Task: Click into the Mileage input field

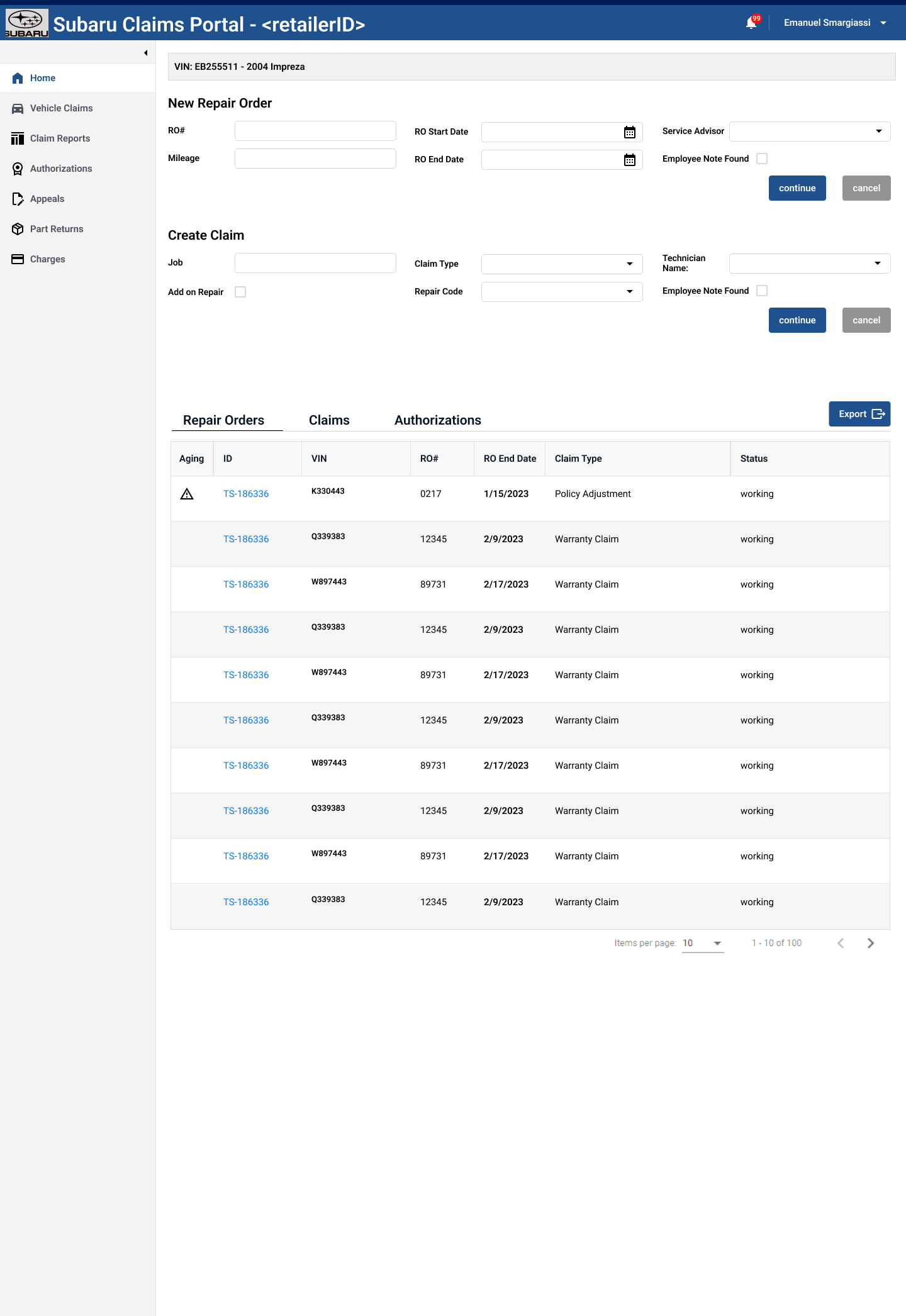Action: pyautogui.click(x=315, y=159)
